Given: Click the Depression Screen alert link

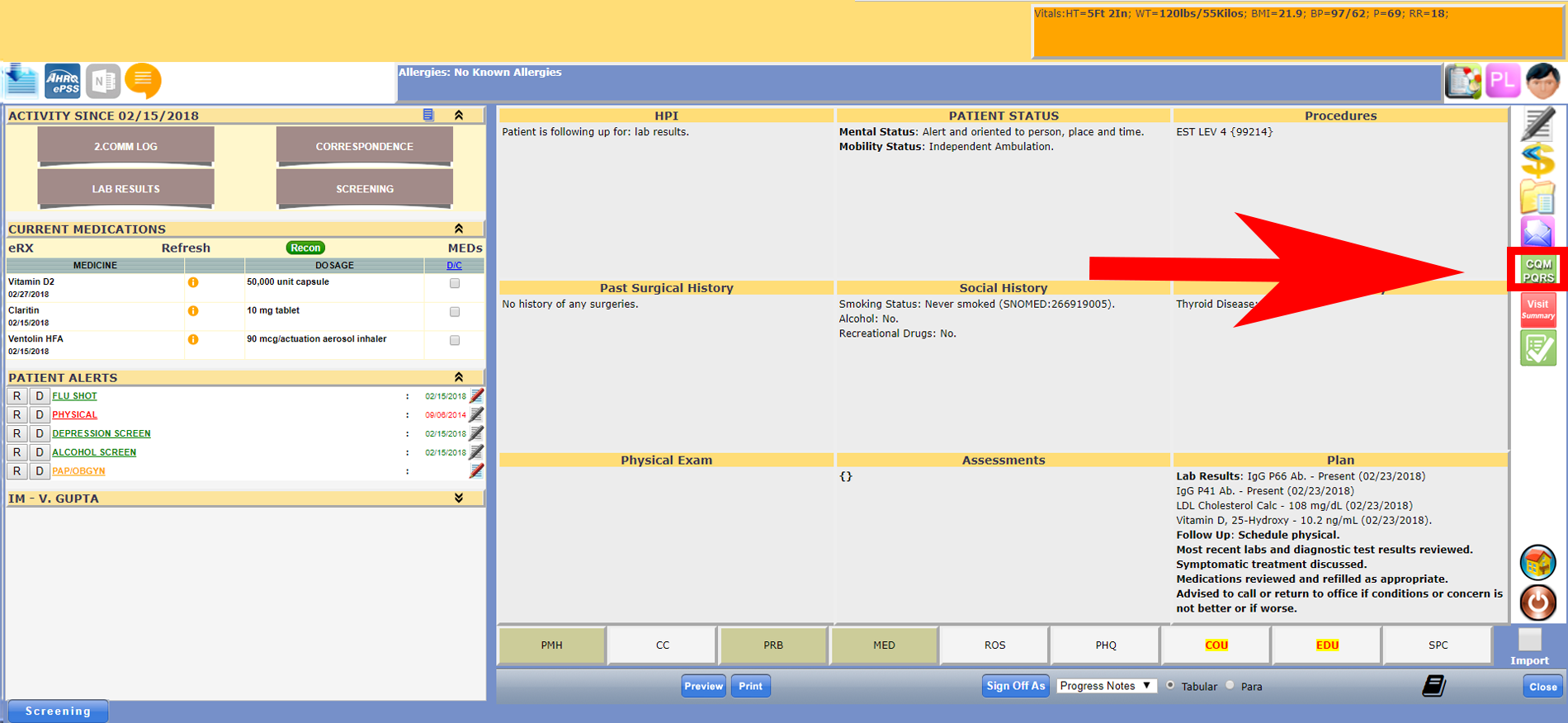Looking at the screenshot, I should coord(102,433).
